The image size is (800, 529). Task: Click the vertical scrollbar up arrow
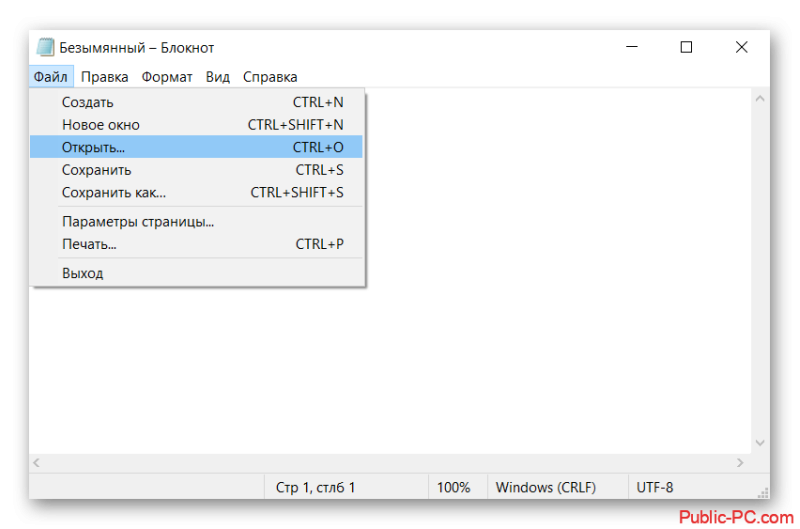(760, 99)
